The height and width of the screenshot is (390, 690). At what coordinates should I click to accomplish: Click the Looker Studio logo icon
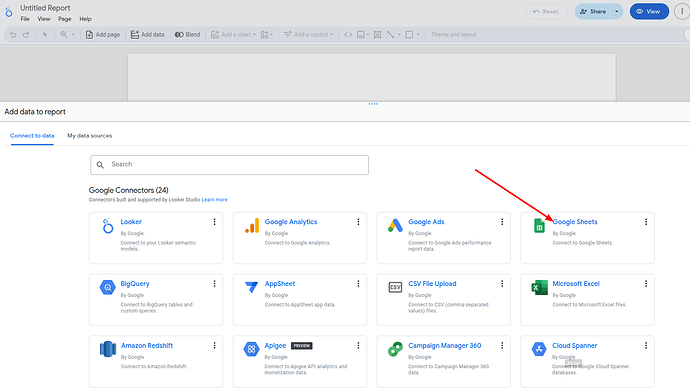(9, 12)
